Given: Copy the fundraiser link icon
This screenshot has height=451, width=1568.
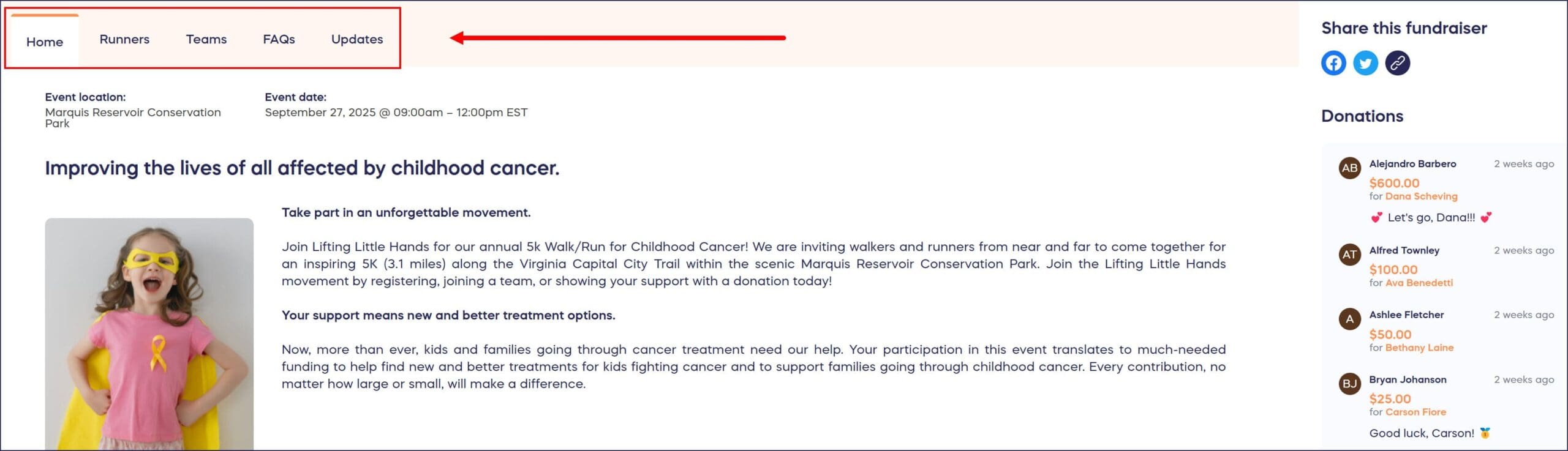Looking at the screenshot, I should [1397, 63].
